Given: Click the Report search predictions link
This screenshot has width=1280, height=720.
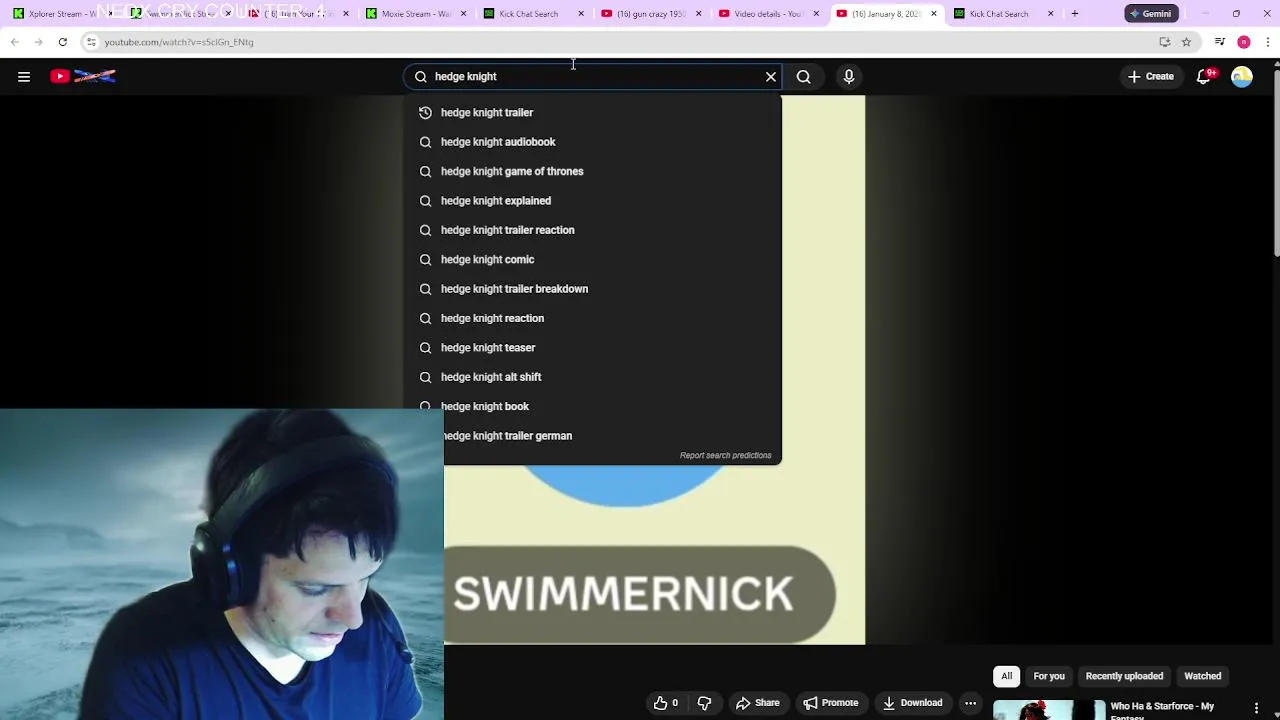Looking at the screenshot, I should 725,455.
